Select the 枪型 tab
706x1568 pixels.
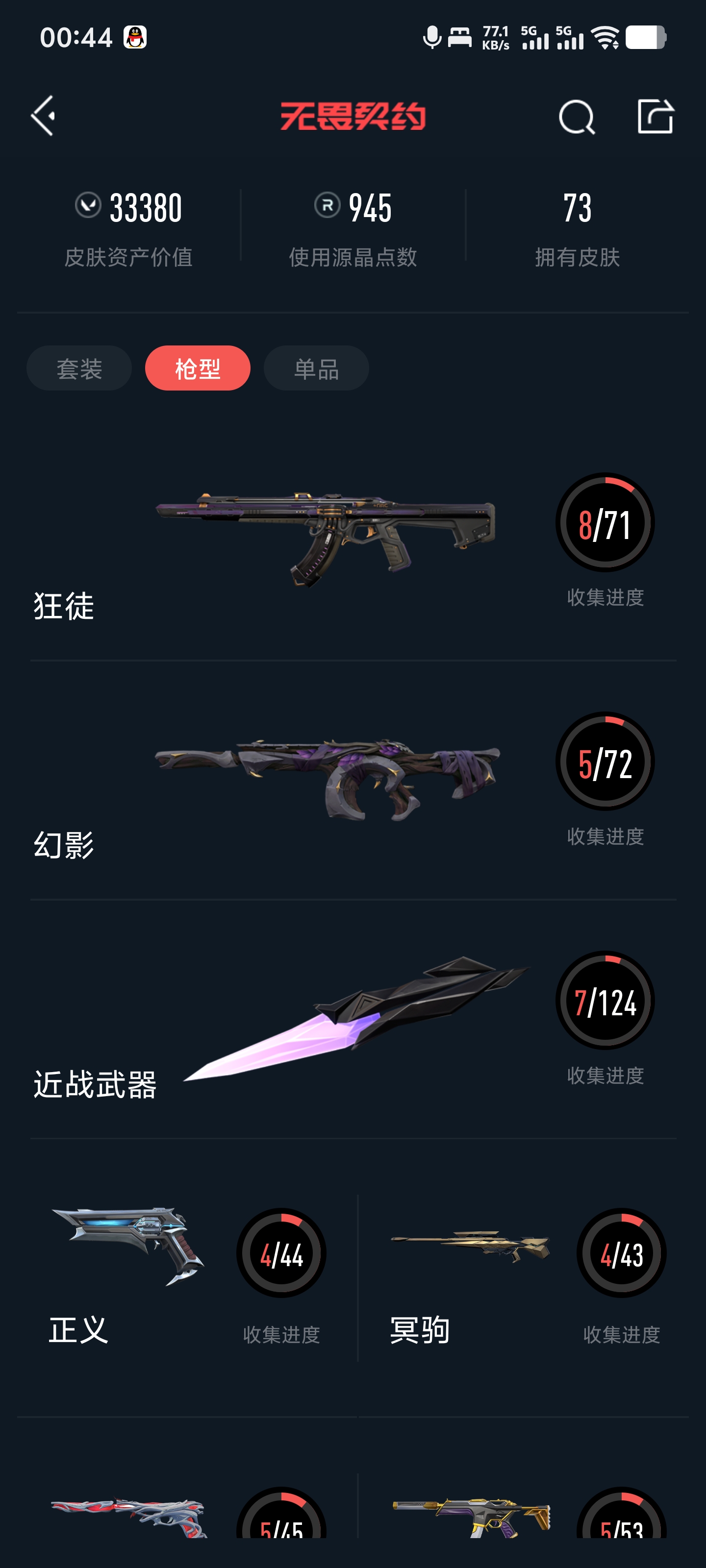[x=198, y=368]
